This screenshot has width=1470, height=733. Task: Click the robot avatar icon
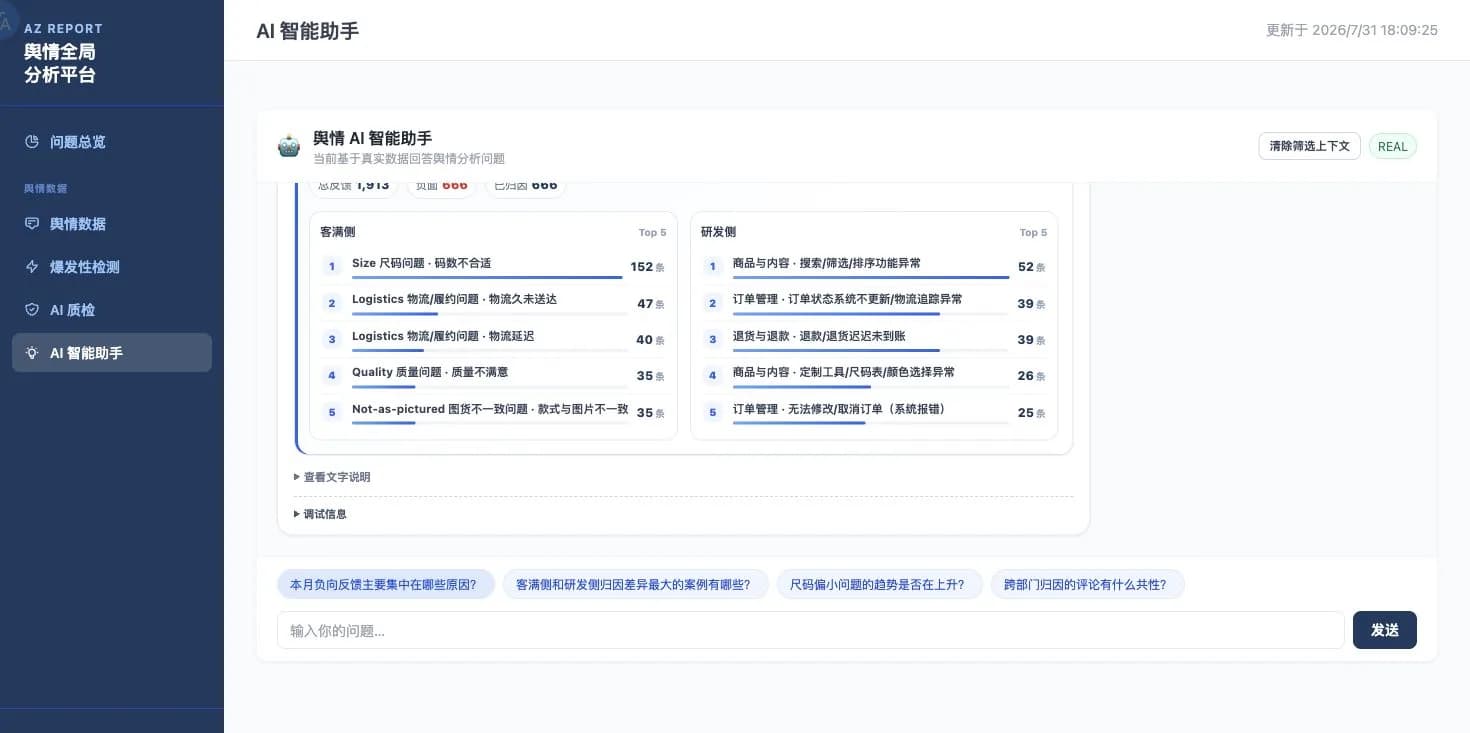pos(289,147)
